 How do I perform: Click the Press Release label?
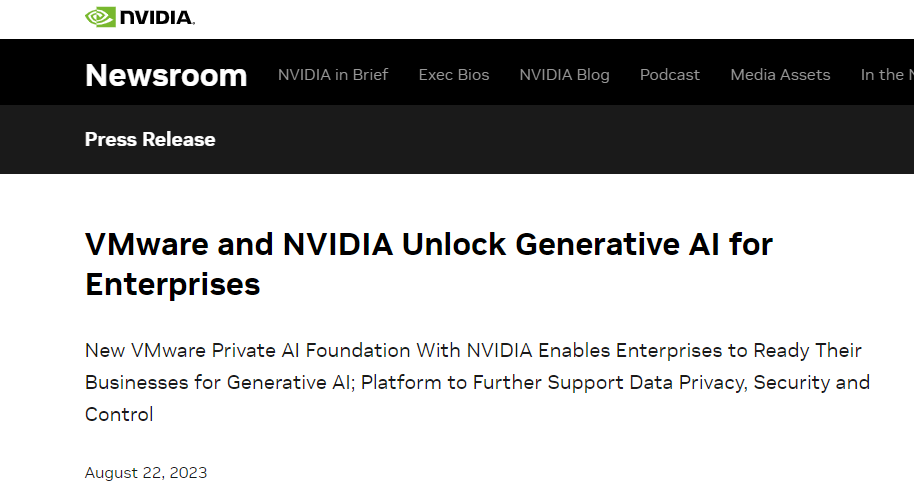click(x=150, y=139)
